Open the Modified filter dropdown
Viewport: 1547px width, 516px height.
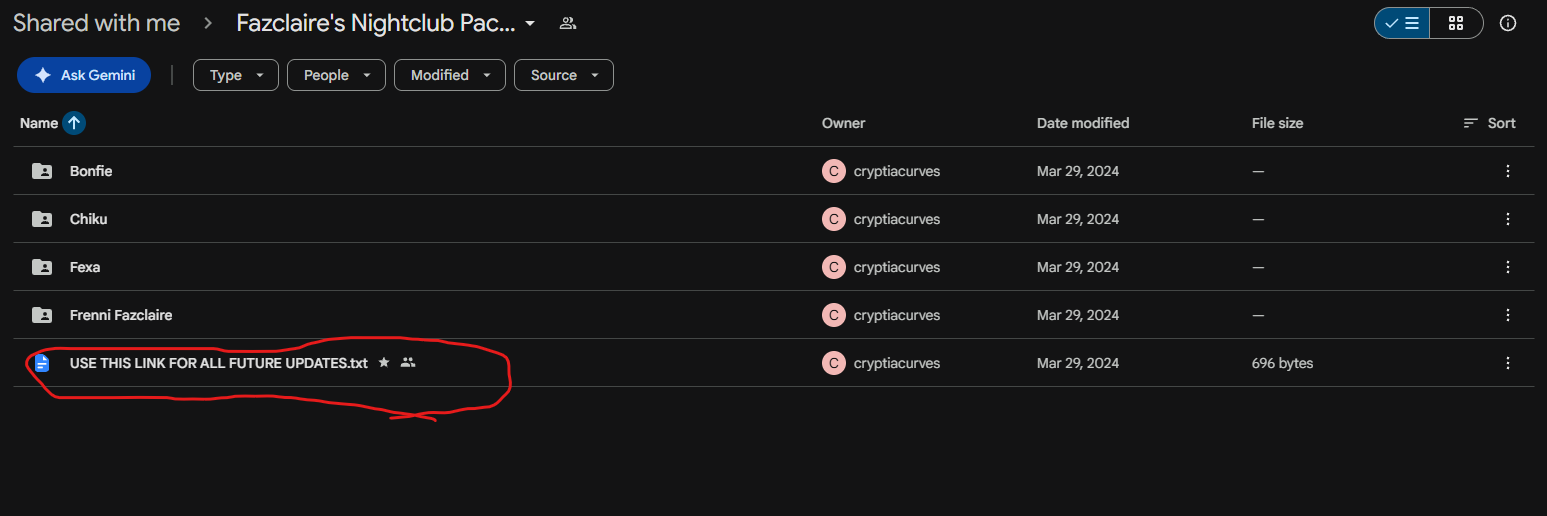point(450,75)
